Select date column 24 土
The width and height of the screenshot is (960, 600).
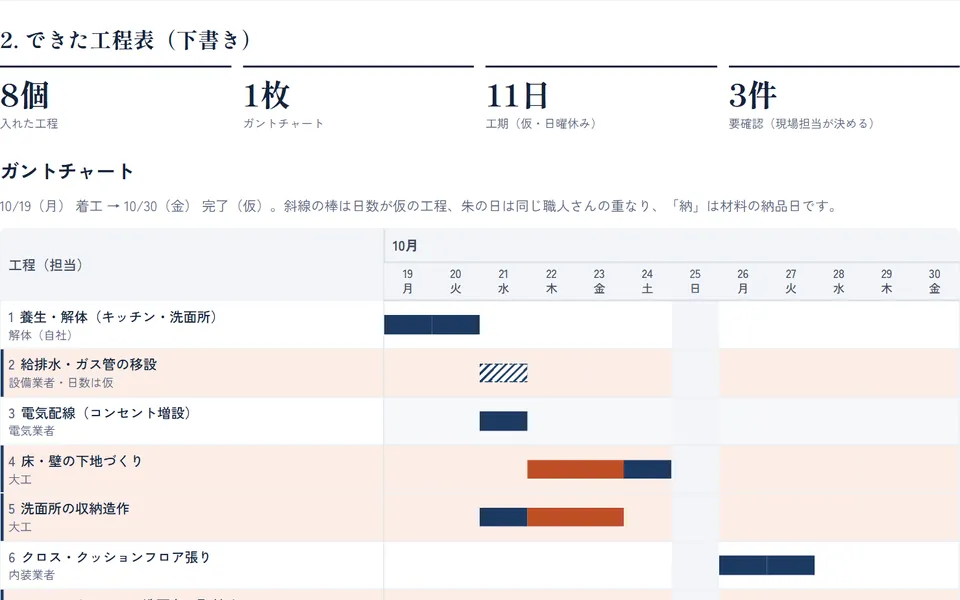(647, 282)
